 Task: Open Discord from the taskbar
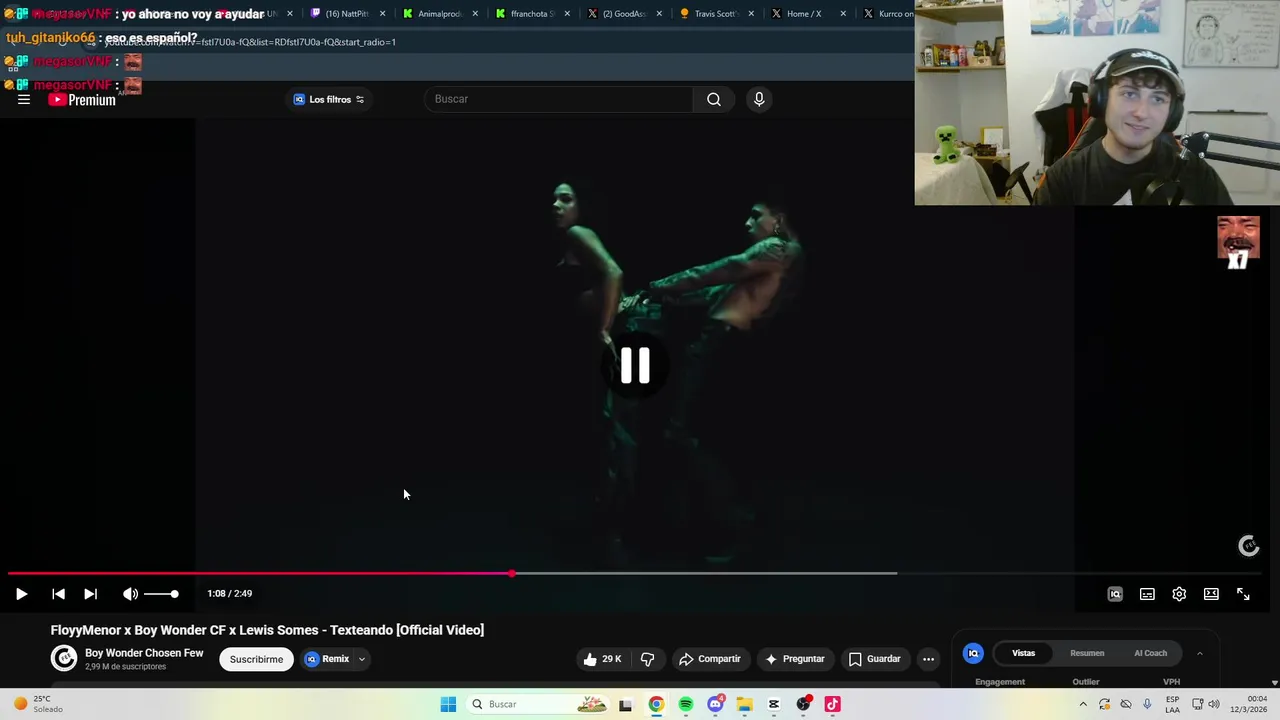point(715,704)
